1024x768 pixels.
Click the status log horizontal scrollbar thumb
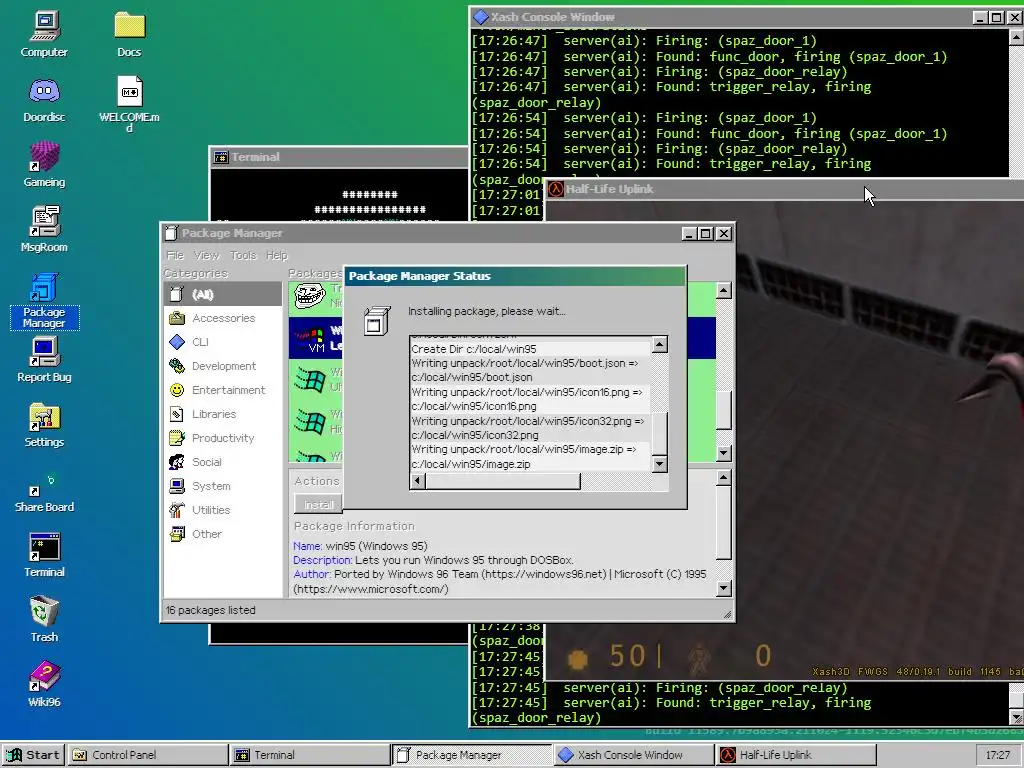(502, 481)
